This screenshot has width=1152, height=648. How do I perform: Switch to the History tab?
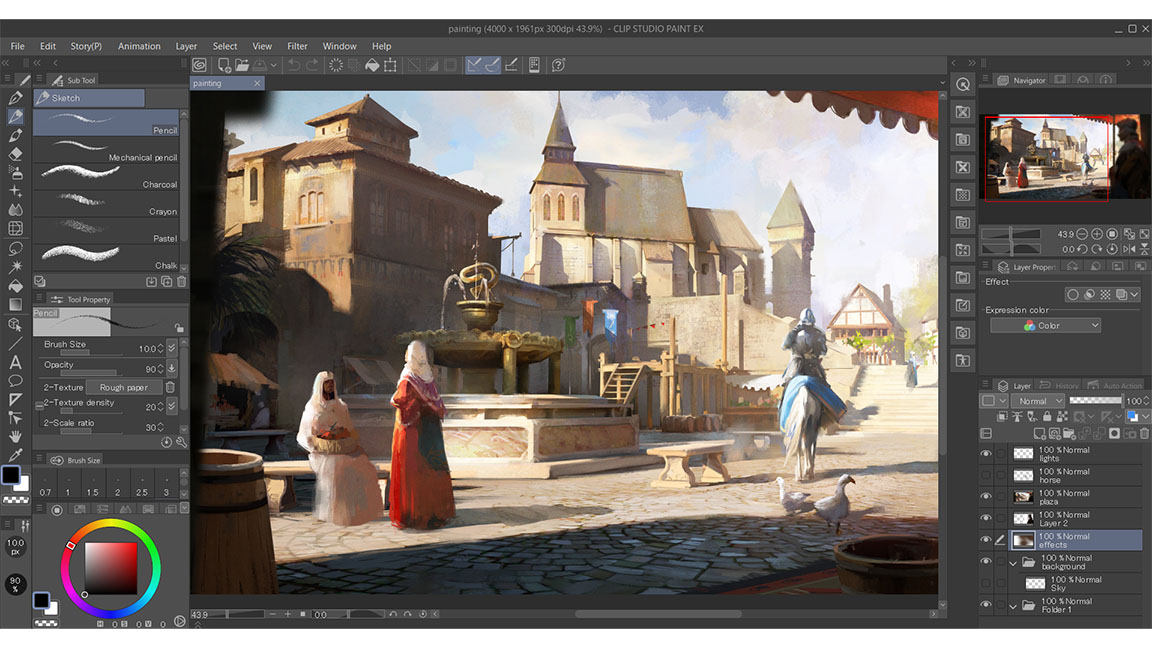coord(1058,385)
